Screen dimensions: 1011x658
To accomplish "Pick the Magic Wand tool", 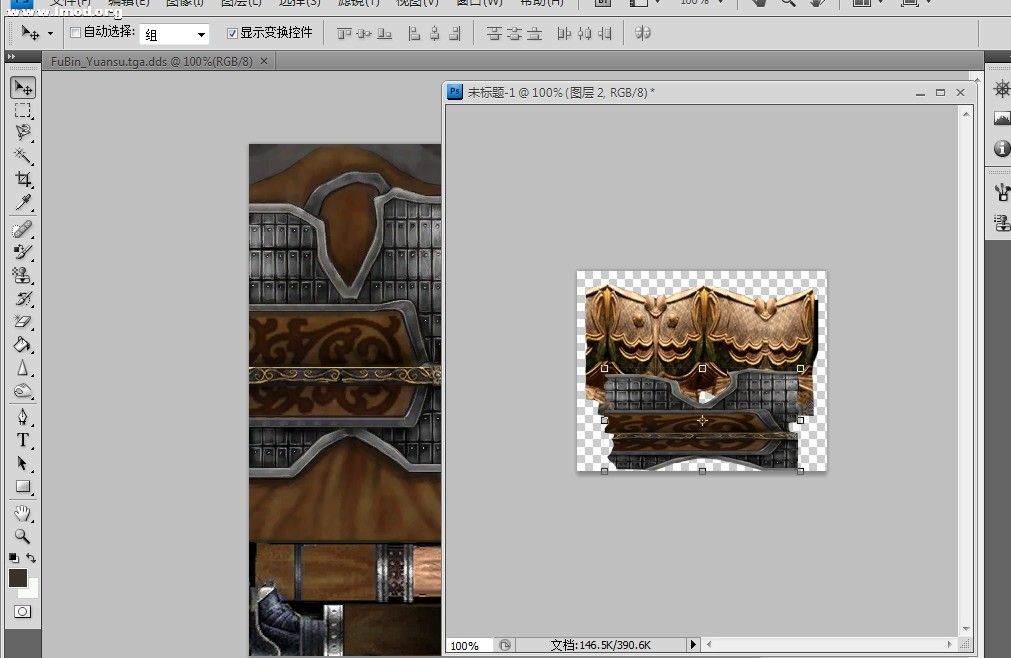I will click(22, 157).
